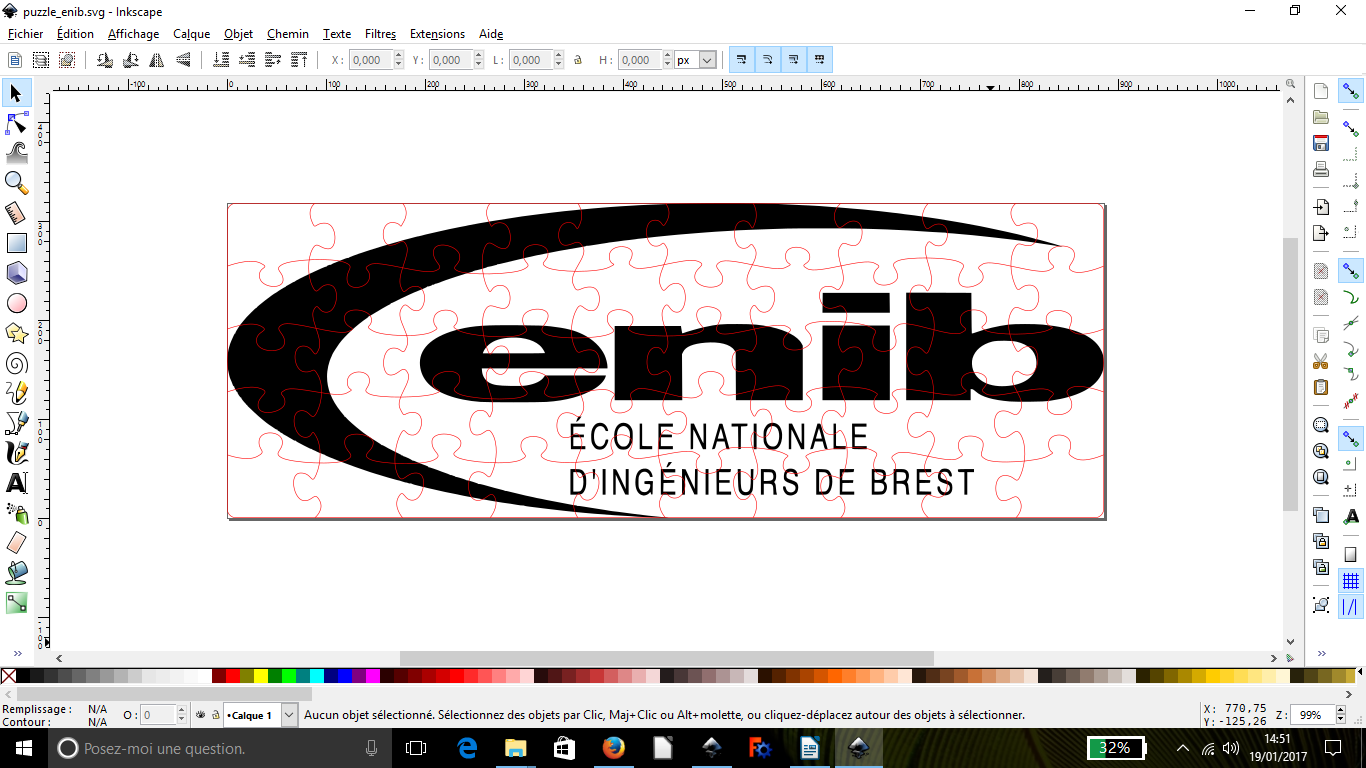Raise selection to top icon
Image resolution: width=1366 pixels, height=768 pixels.
[x=299, y=60]
